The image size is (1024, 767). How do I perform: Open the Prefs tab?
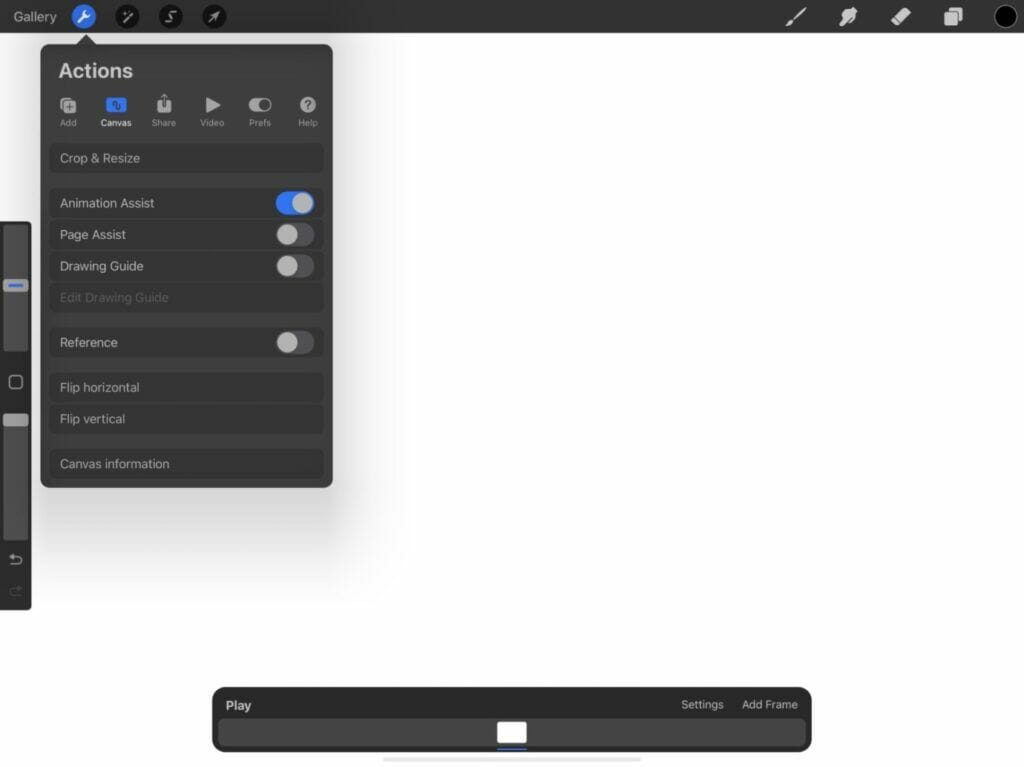point(259,111)
